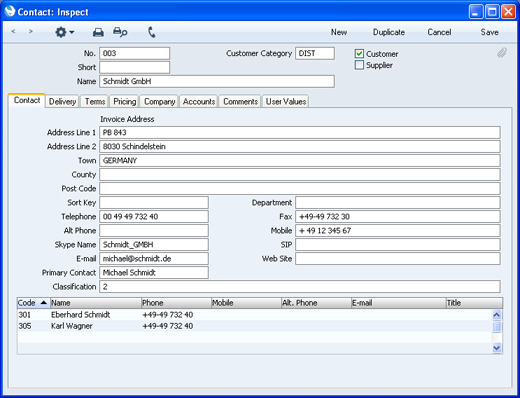The image size is (520, 398).
Task: Click the contact list scrollbar thumb
Action: click(497, 327)
